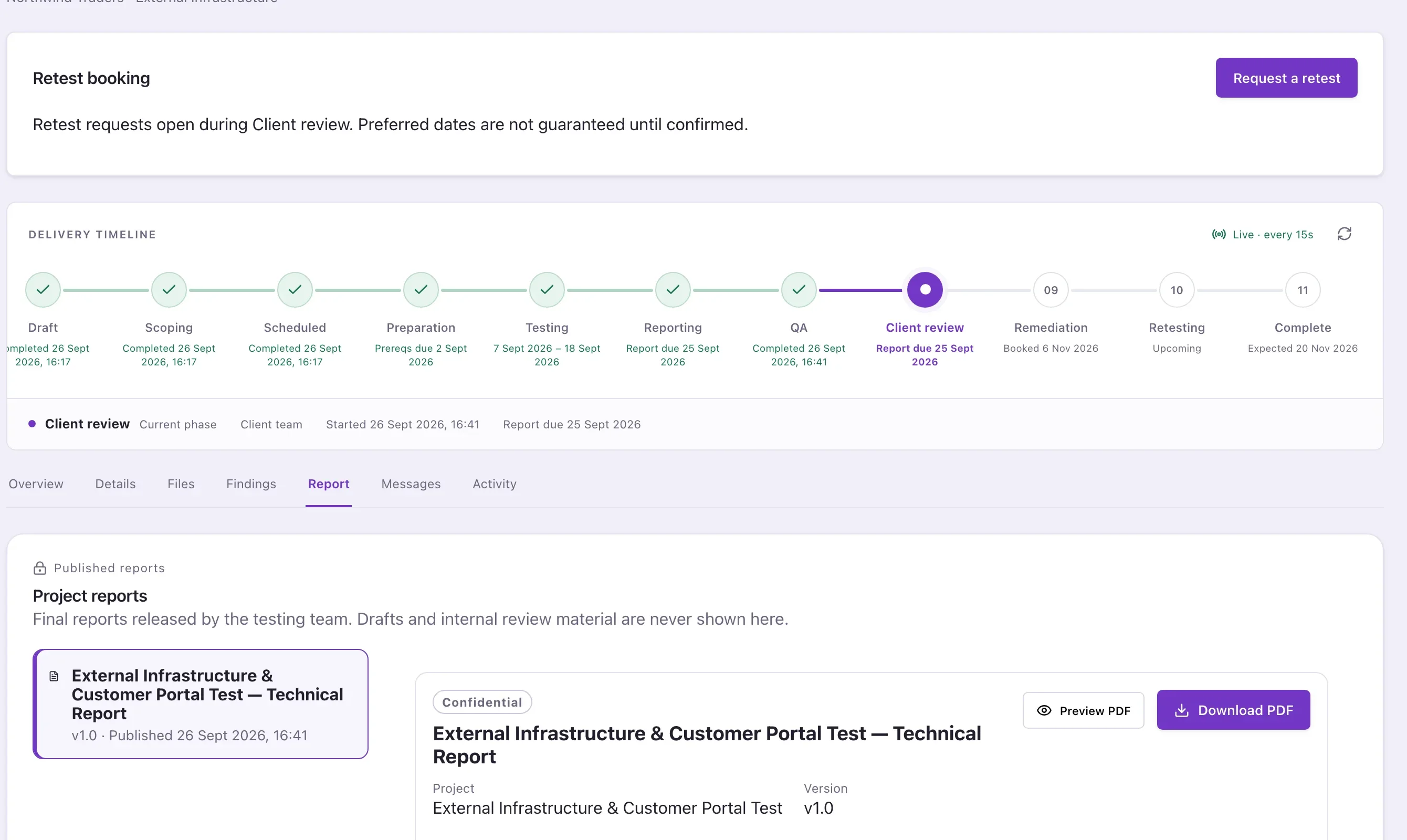This screenshot has height=840, width=1407.
Task: Click the Retesting stage marker 10
Action: pyautogui.click(x=1177, y=290)
